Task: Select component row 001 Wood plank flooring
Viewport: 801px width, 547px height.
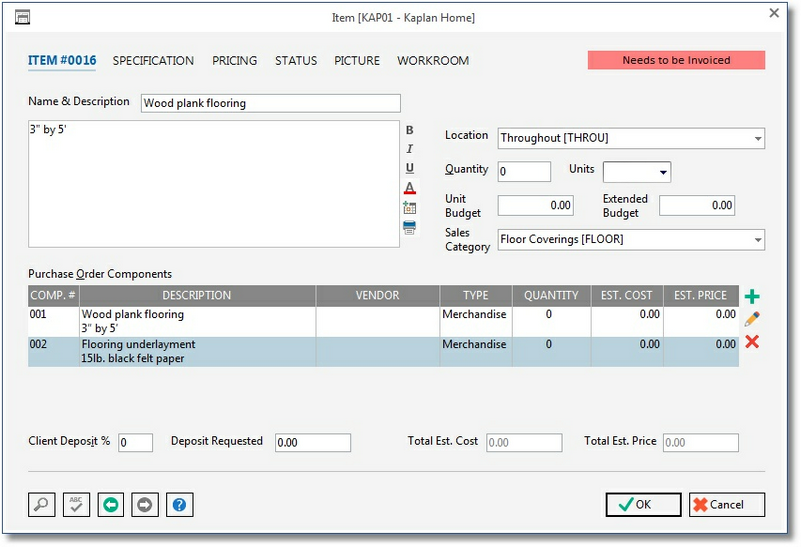Action: point(383,321)
